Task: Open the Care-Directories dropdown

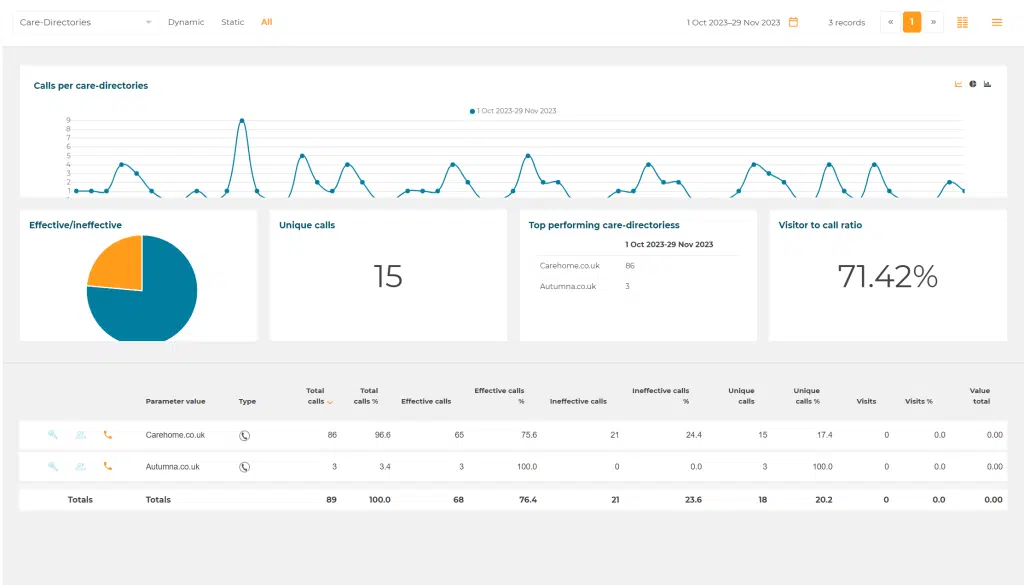Action: [84, 22]
